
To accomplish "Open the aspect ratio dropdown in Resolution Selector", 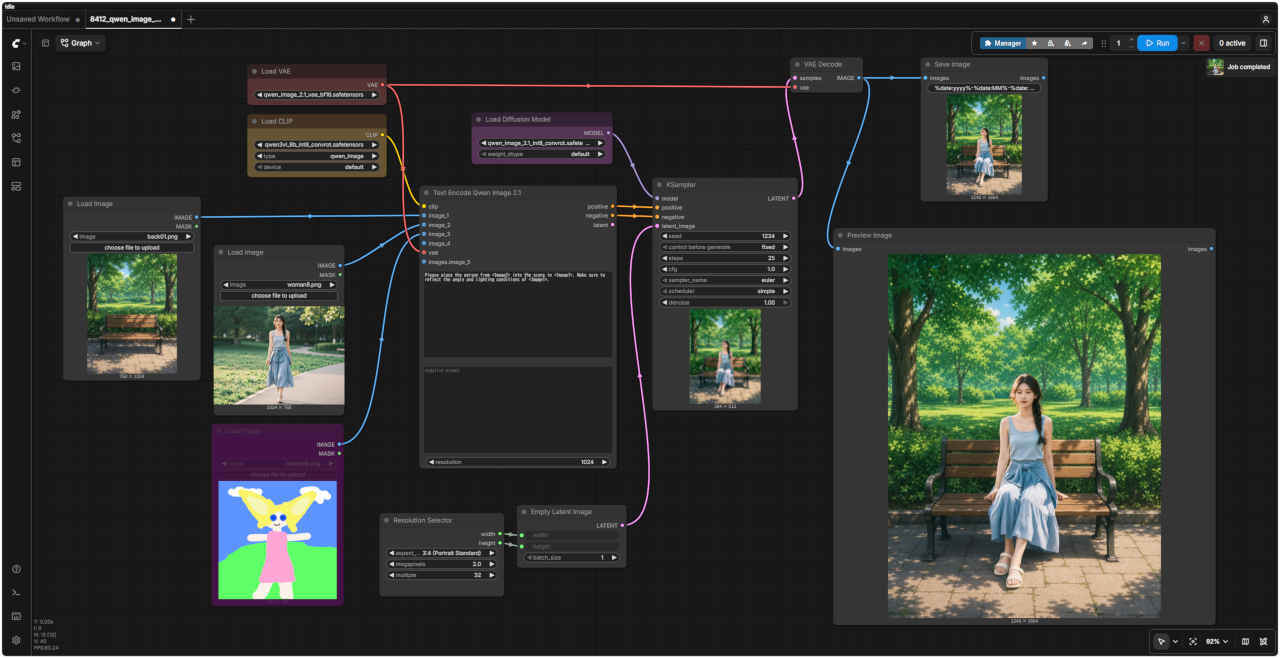I will click(x=444, y=553).
